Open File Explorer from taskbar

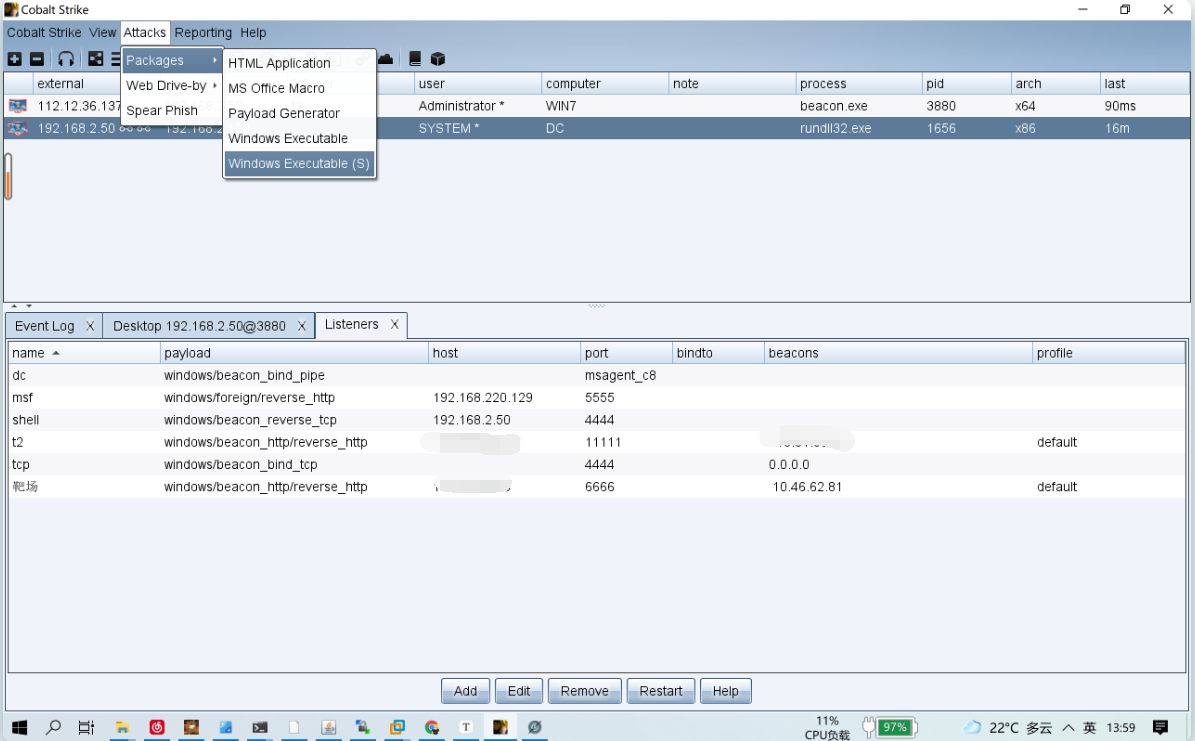[x=122, y=727]
